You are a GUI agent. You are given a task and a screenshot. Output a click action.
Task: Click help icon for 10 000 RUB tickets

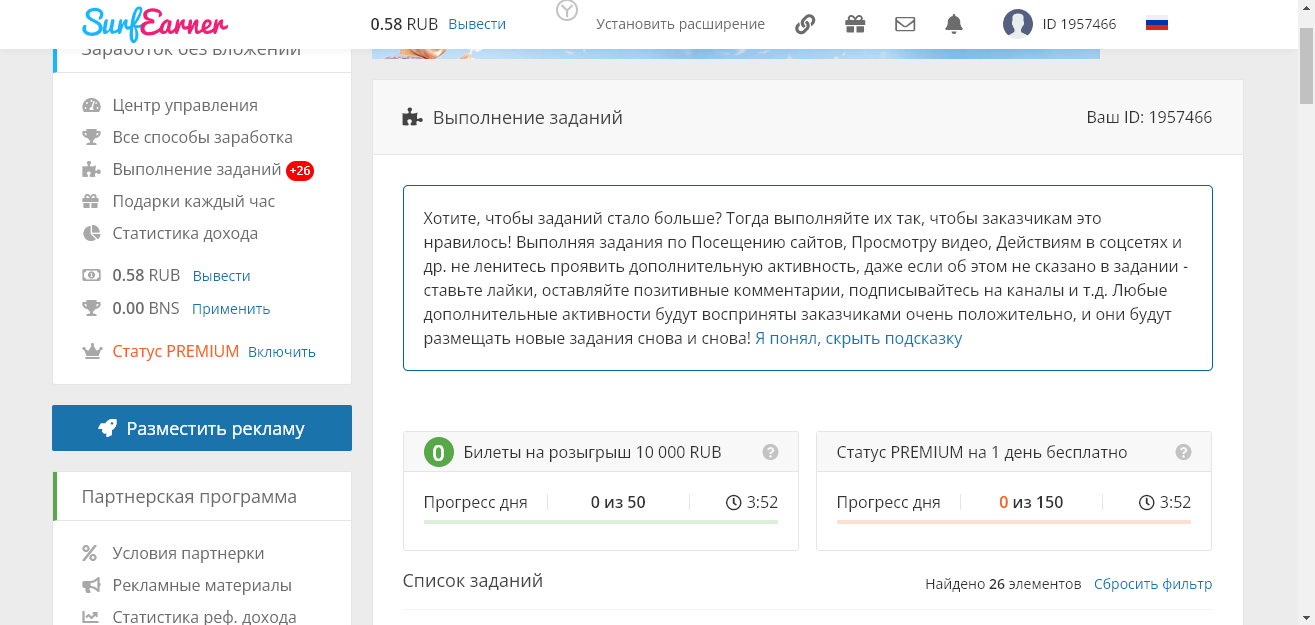click(770, 452)
